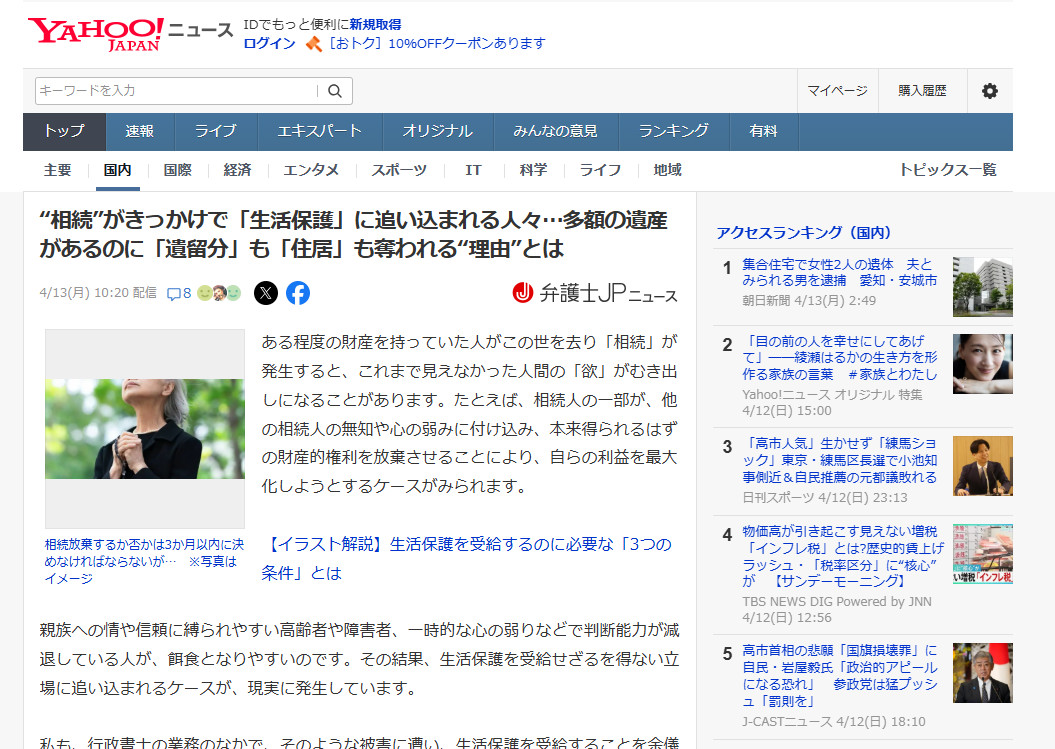Open the comments bubble showing 8
The height and width of the screenshot is (749, 1055).
[x=178, y=293]
